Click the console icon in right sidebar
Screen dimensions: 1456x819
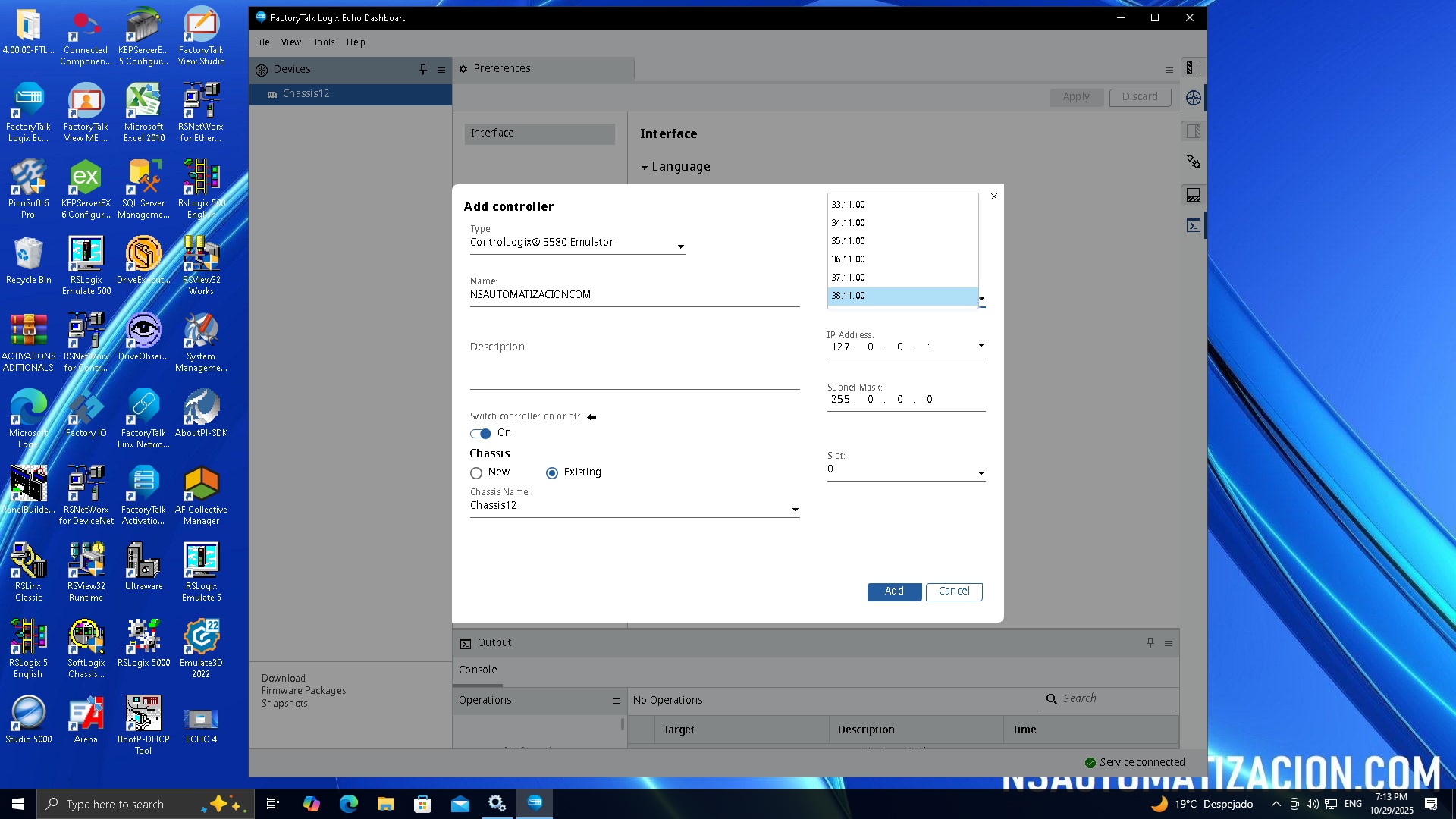[x=1194, y=226]
